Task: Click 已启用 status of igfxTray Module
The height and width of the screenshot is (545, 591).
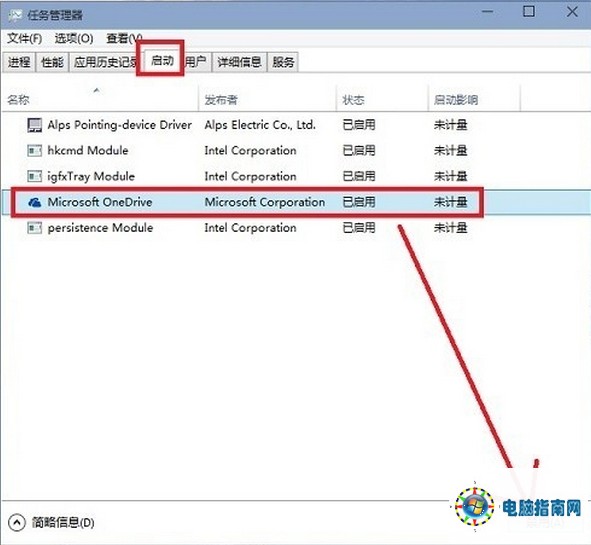Action: coord(359,176)
